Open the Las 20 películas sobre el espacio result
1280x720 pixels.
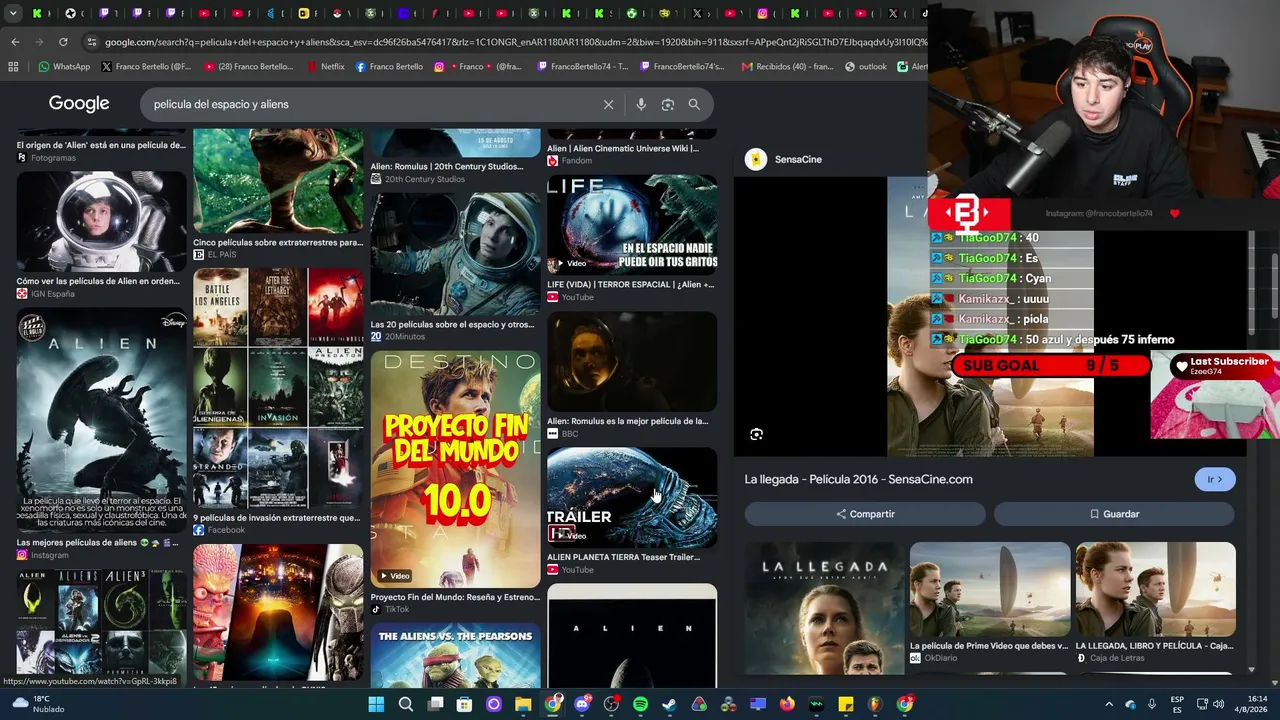point(455,254)
